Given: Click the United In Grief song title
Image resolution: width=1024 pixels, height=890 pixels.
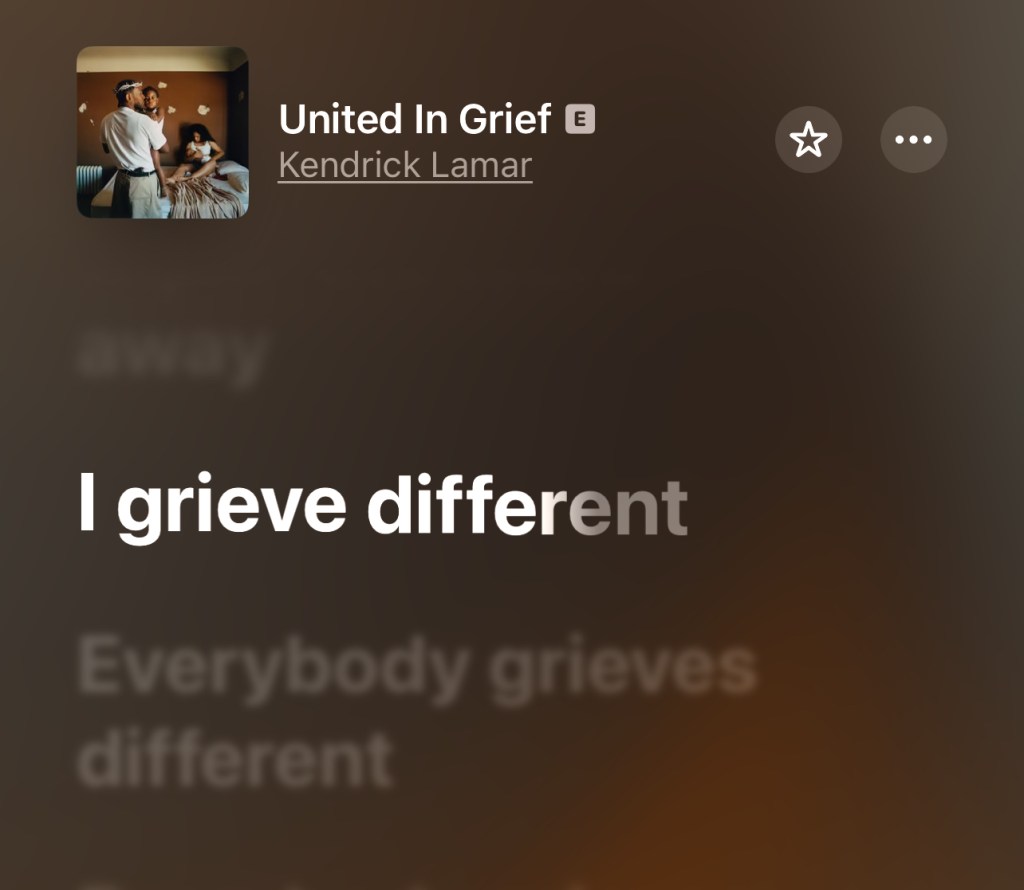Looking at the screenshot, I should (415, 119).
